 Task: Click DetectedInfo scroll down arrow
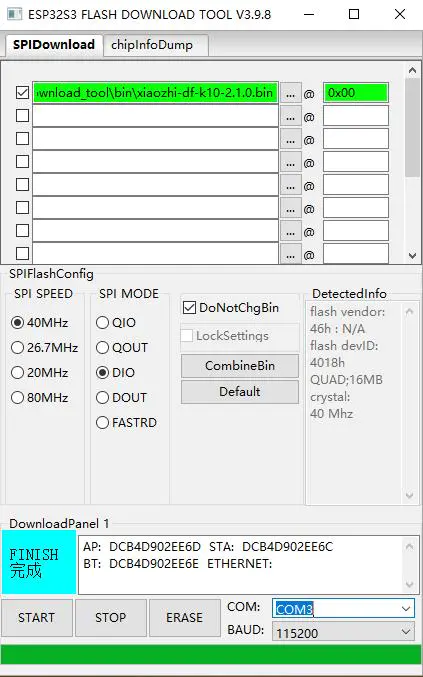(410, 496)
